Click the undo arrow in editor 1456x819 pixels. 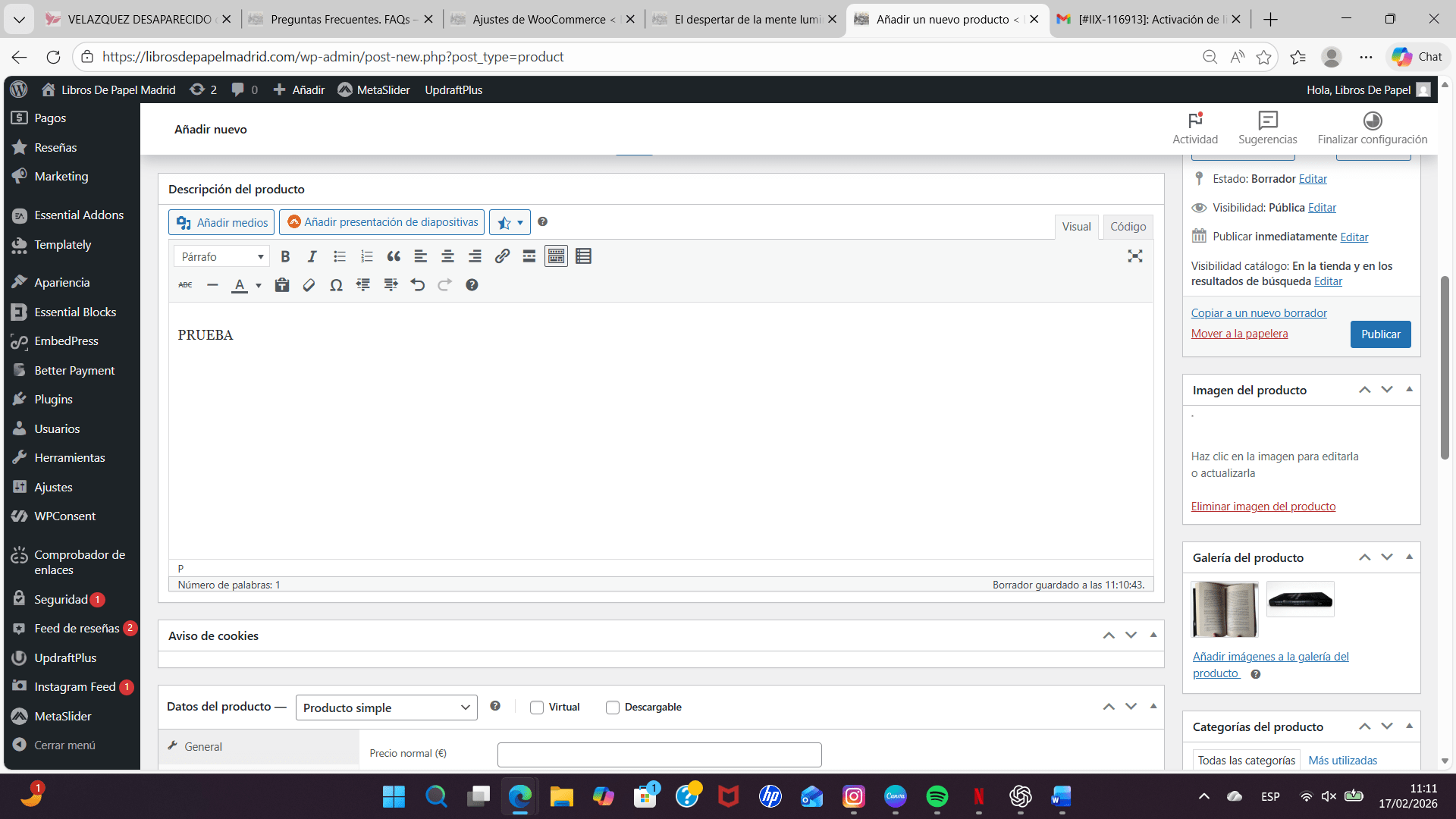417,285
